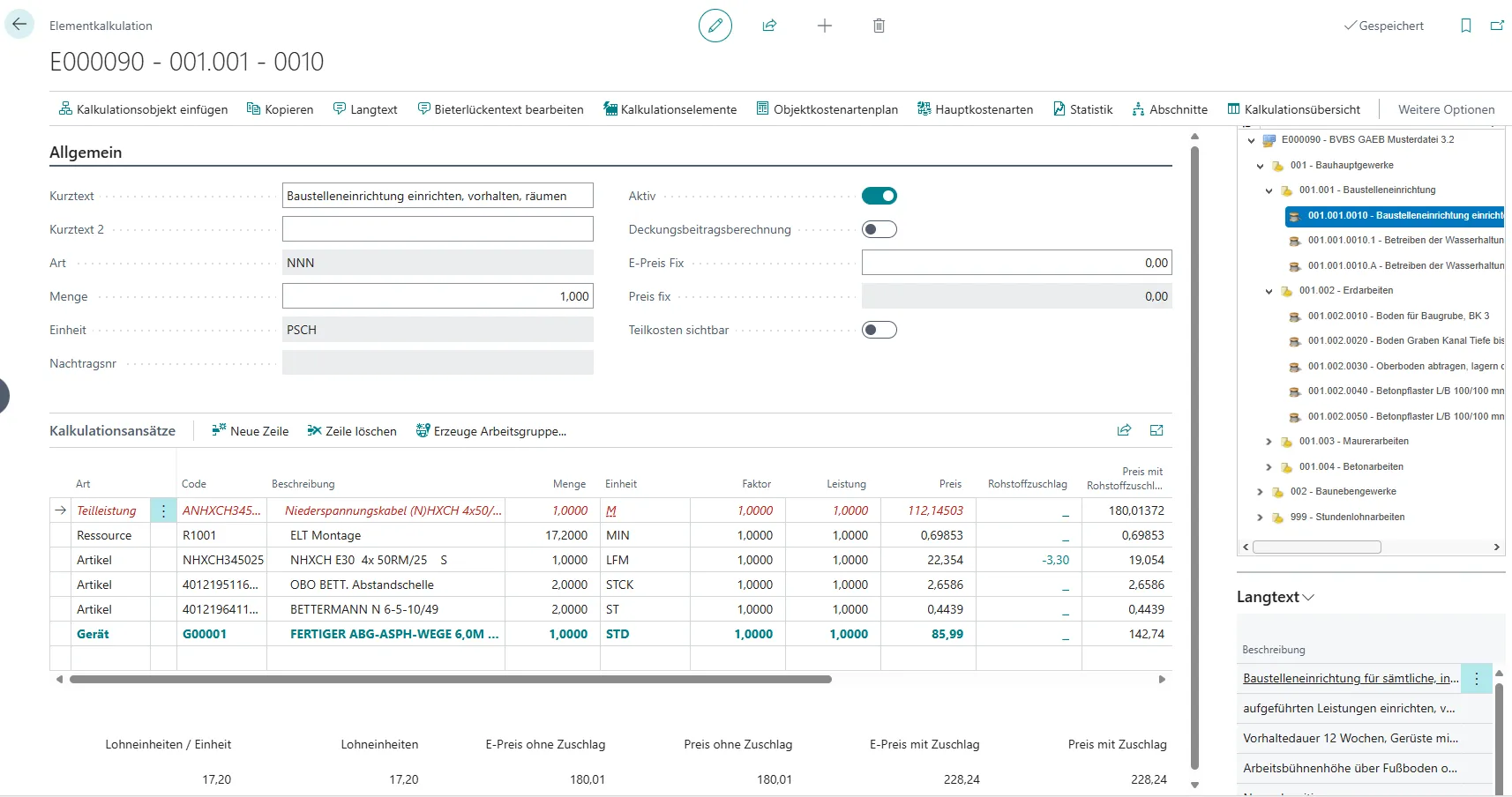Image resolution: width=1512 pixels, height=797 pixels.
Task: Open the Langtext dropdown chevron
Action: [x=1308, y=597]
